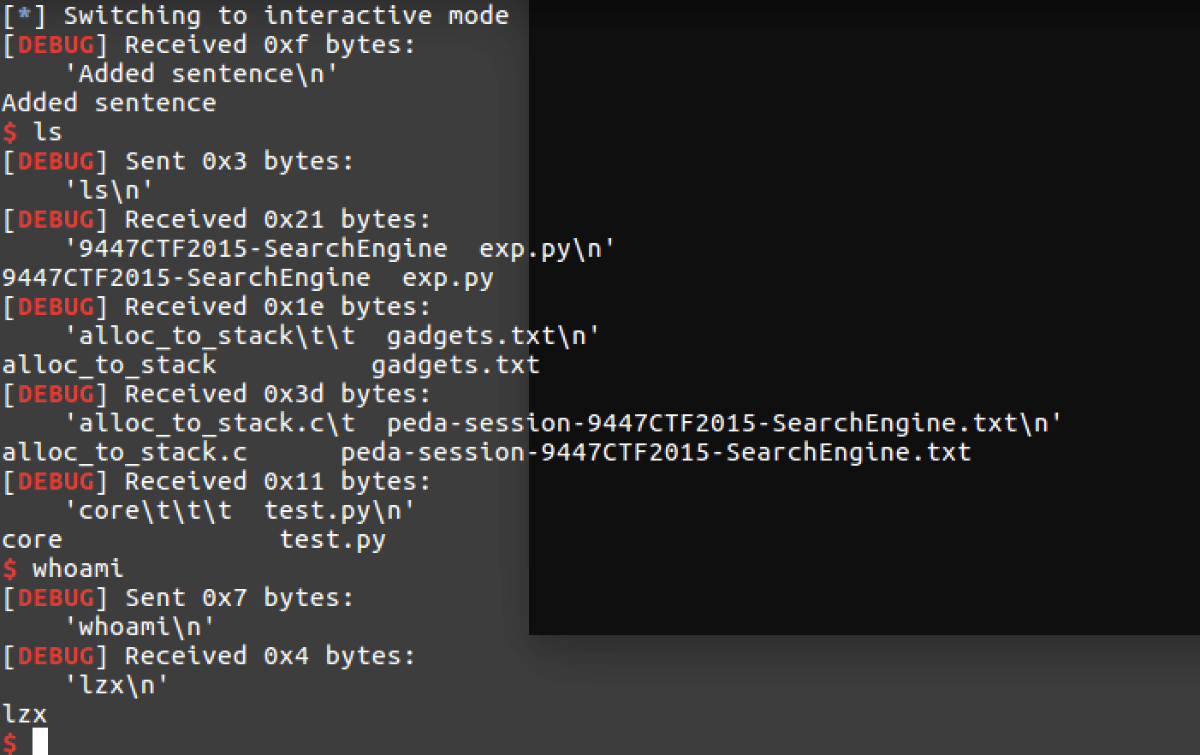1200x755 pixels.
Task: Click the typed "ls" command at the prompt
Action: 47,132
